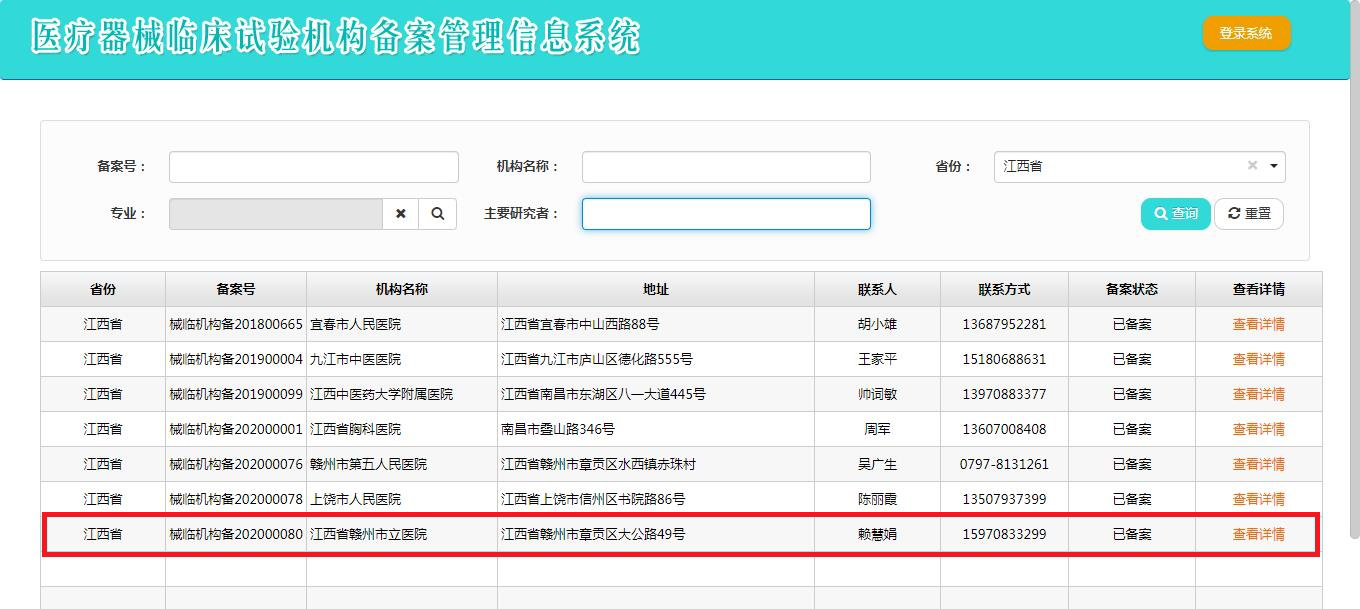1360x609 pixels.
Task: Click phone number 13607008408
Action: pyautogui.click(x=1004, y=429)
